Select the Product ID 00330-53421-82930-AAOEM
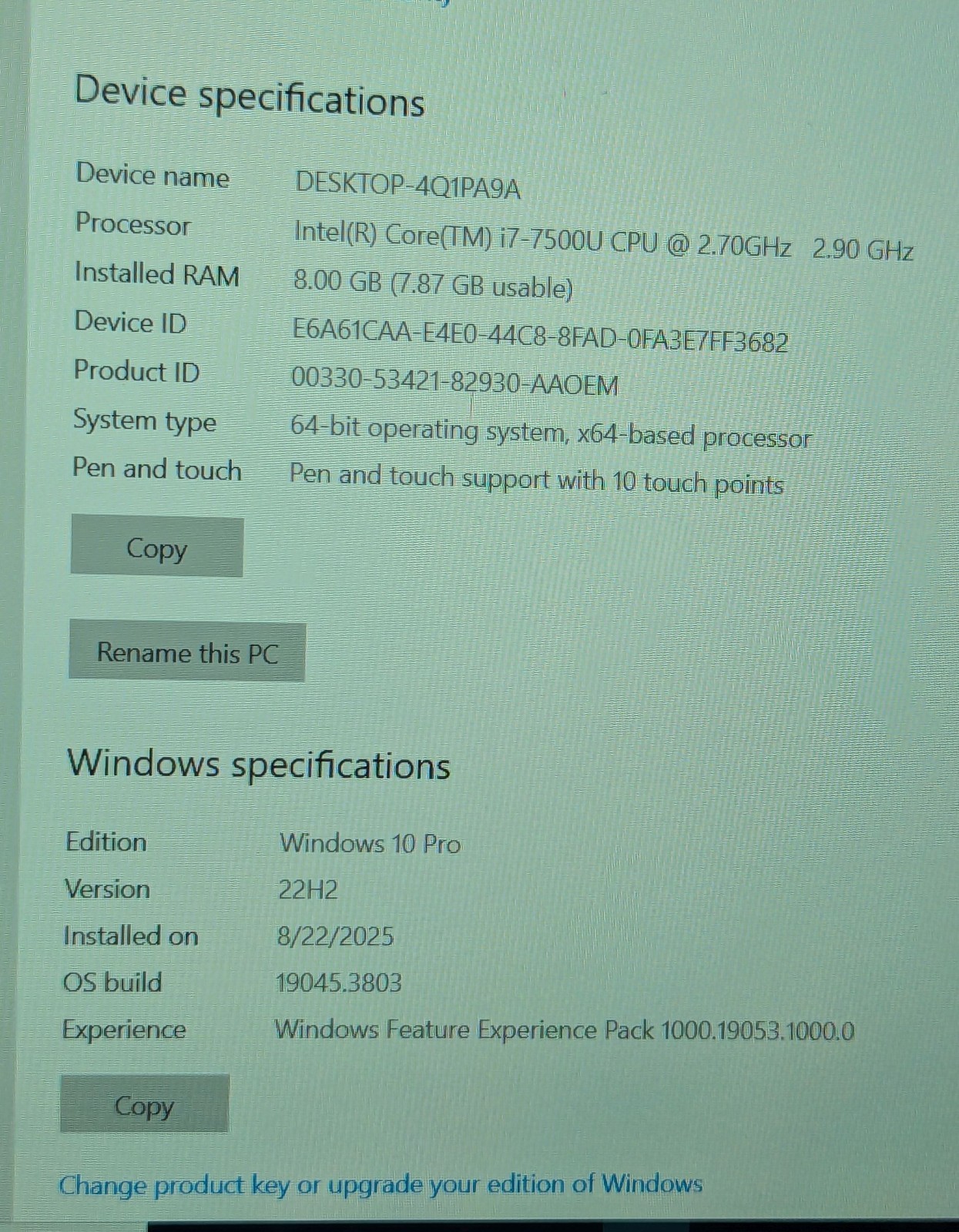Image resolution: width=959 pixels, height=1232 pixels. pos(454,381)
